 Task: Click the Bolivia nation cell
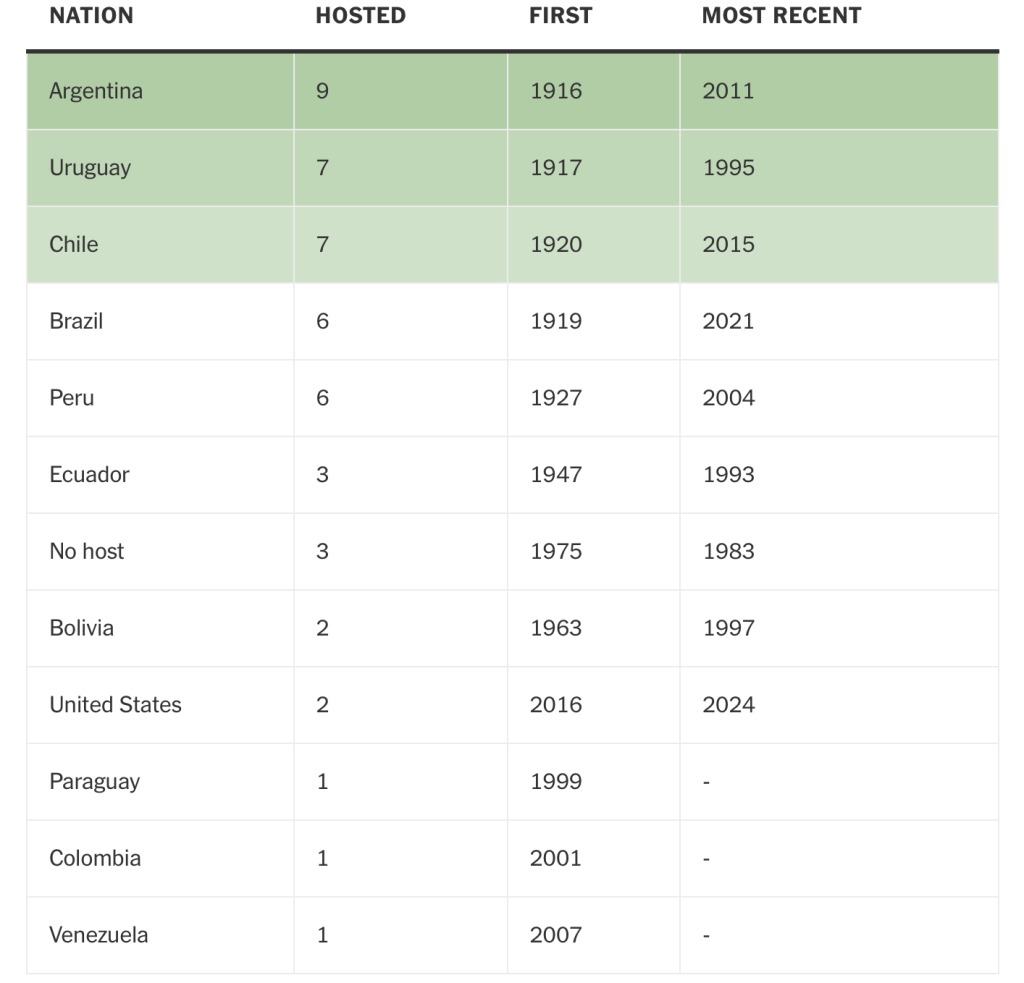point(81,628)
